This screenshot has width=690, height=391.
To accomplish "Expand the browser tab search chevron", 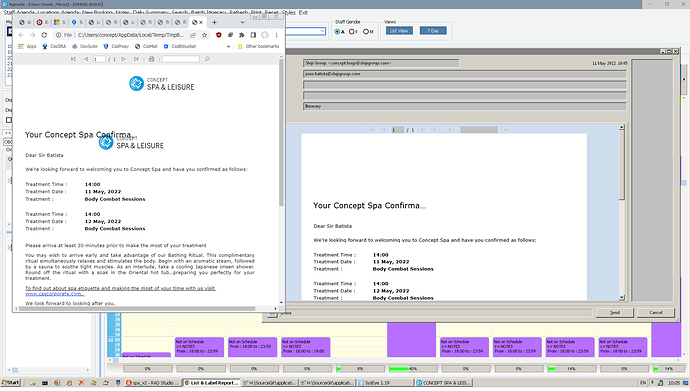I will [x=242, y=22].
